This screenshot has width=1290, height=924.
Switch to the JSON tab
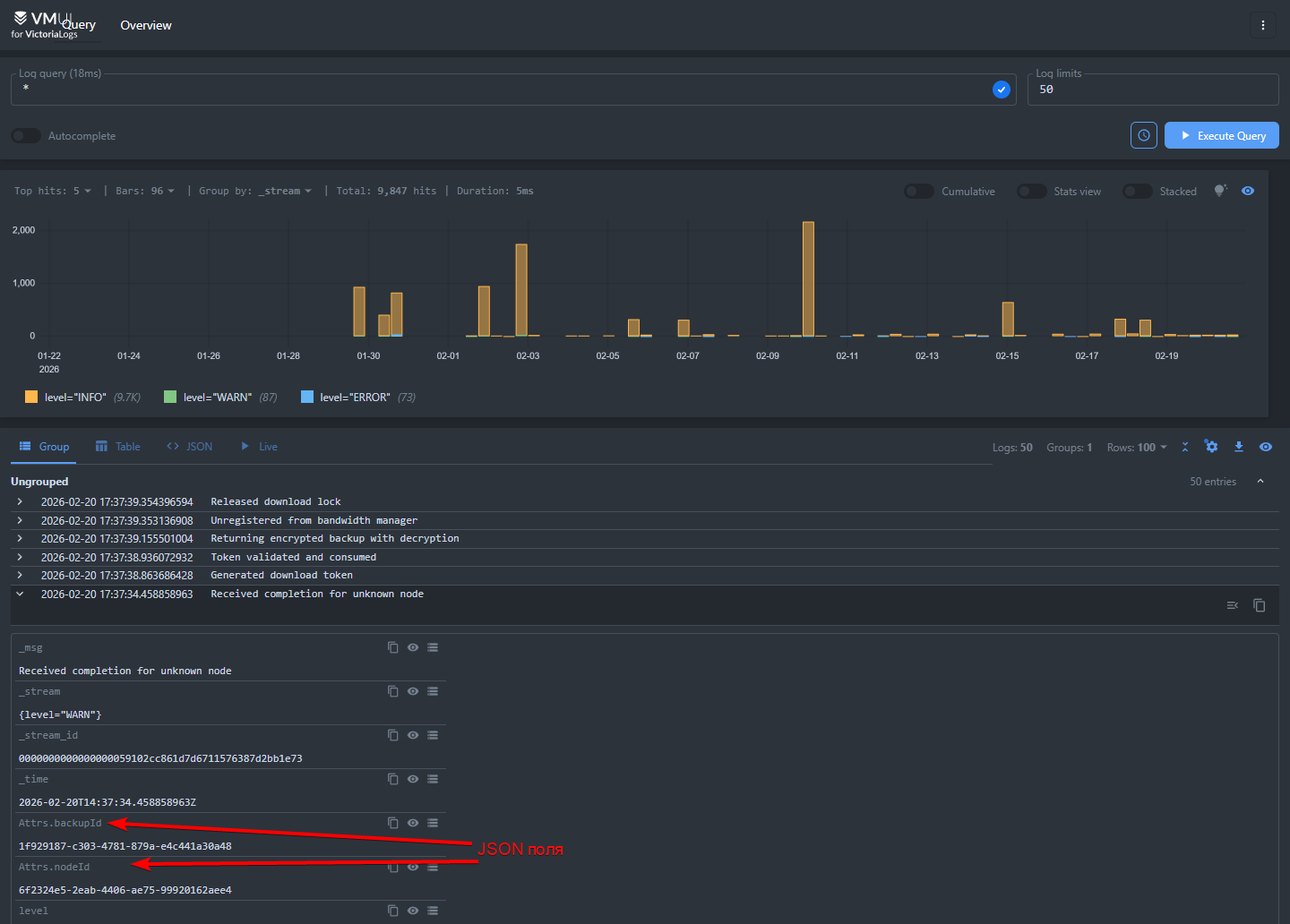[x=189, y=447]
